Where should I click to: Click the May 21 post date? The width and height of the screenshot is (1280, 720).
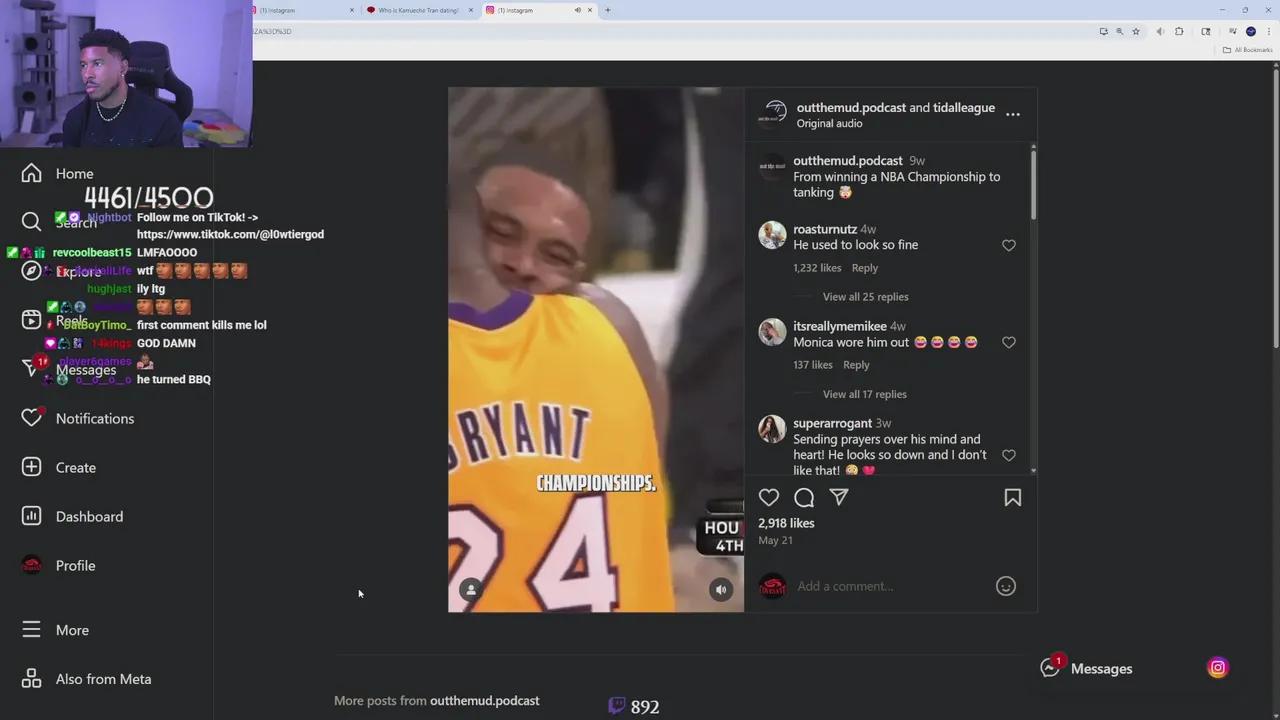point(775,540)
